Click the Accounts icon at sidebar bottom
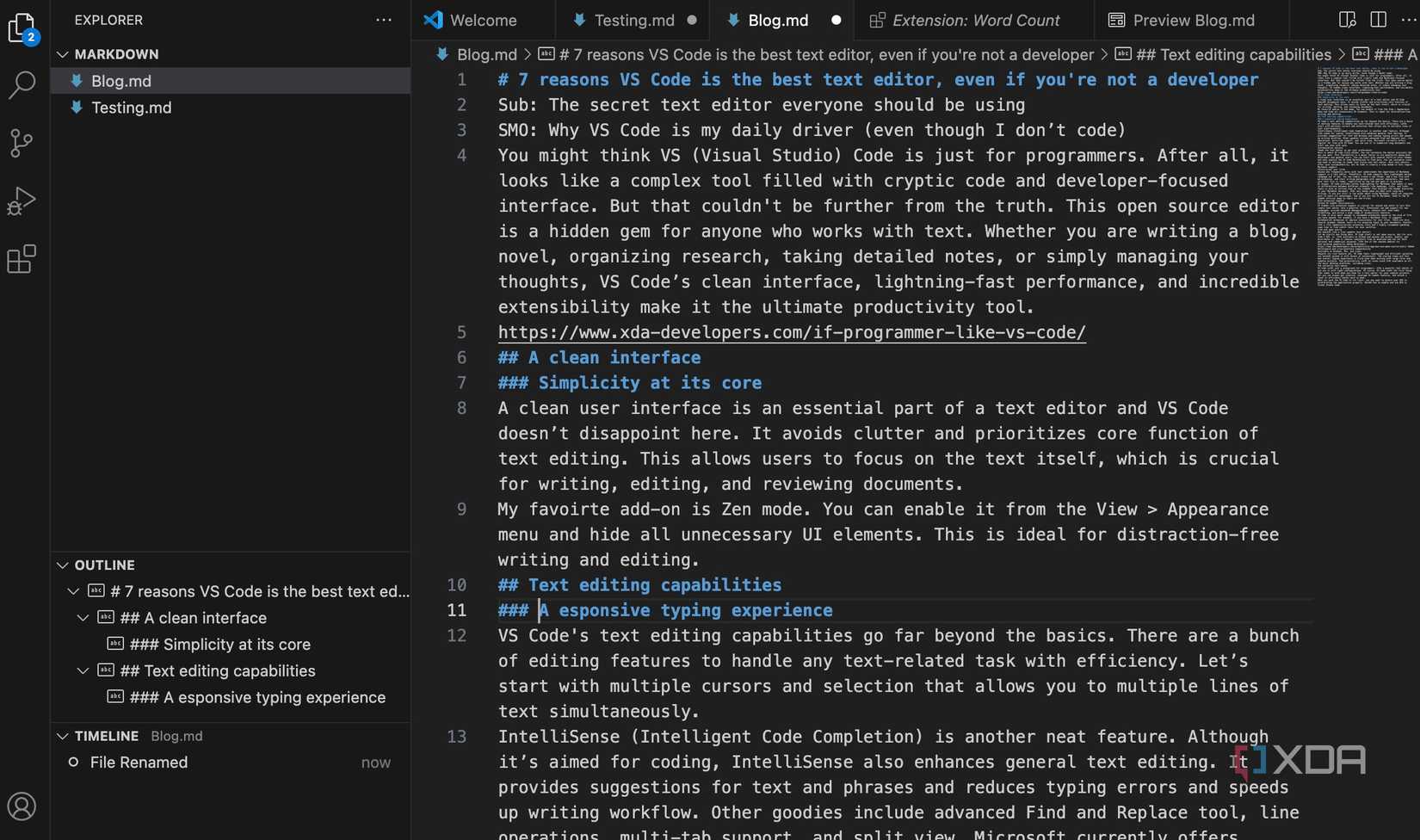The height and width of the screenshot is (840, 1420). pyautogui.click(x=22, y=806)
